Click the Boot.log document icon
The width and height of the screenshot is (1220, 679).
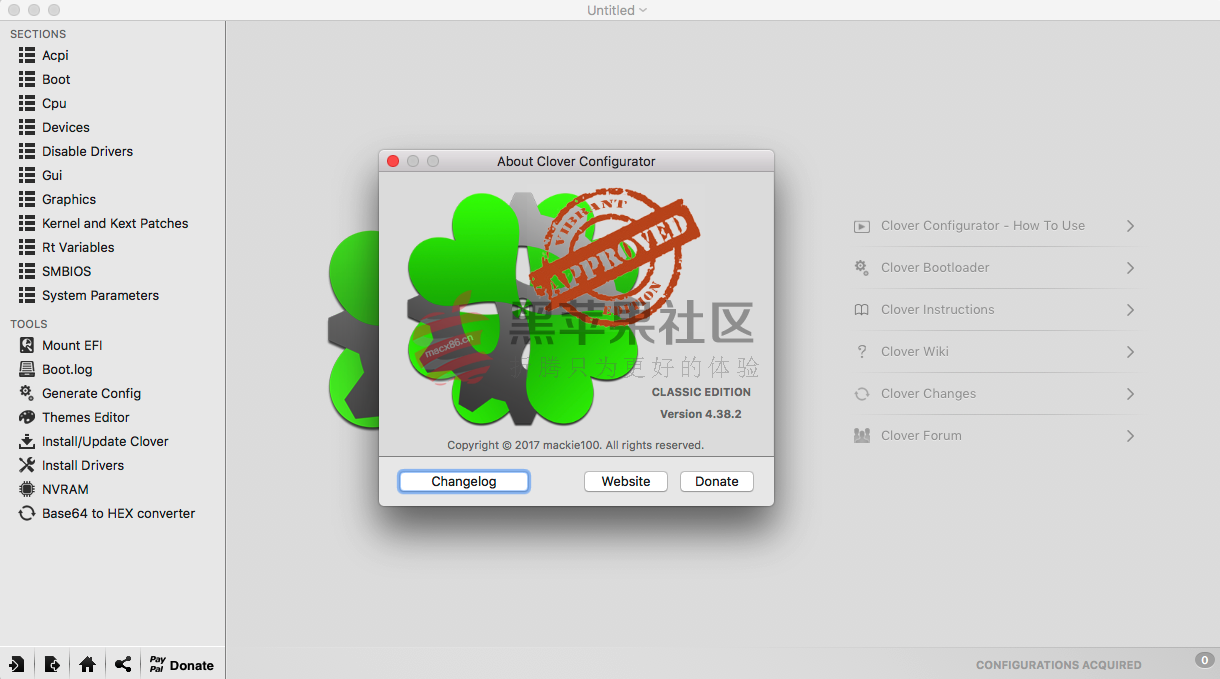click(x=27, y=369)
